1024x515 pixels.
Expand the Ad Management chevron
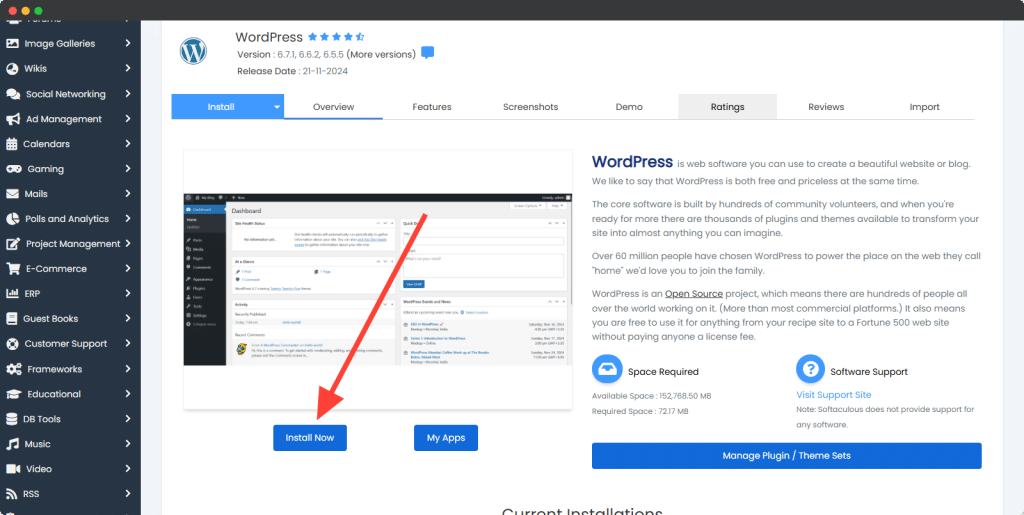[128, 119]
